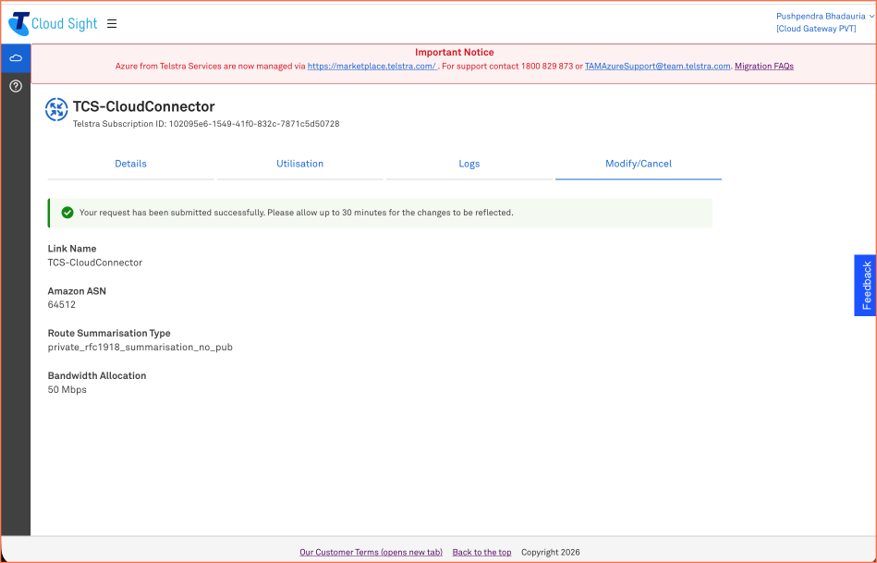Open the help question mark icon
This screenshot has width=877, height=563.
click(16, 86)
